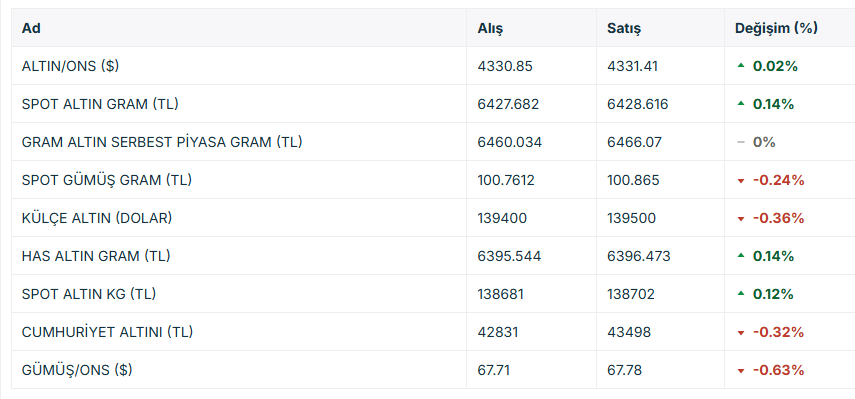The width and height of the screenshot is (855, 399).
Task: Open the ALTIN/ONS ($) row name
Action: coord(70,66)
